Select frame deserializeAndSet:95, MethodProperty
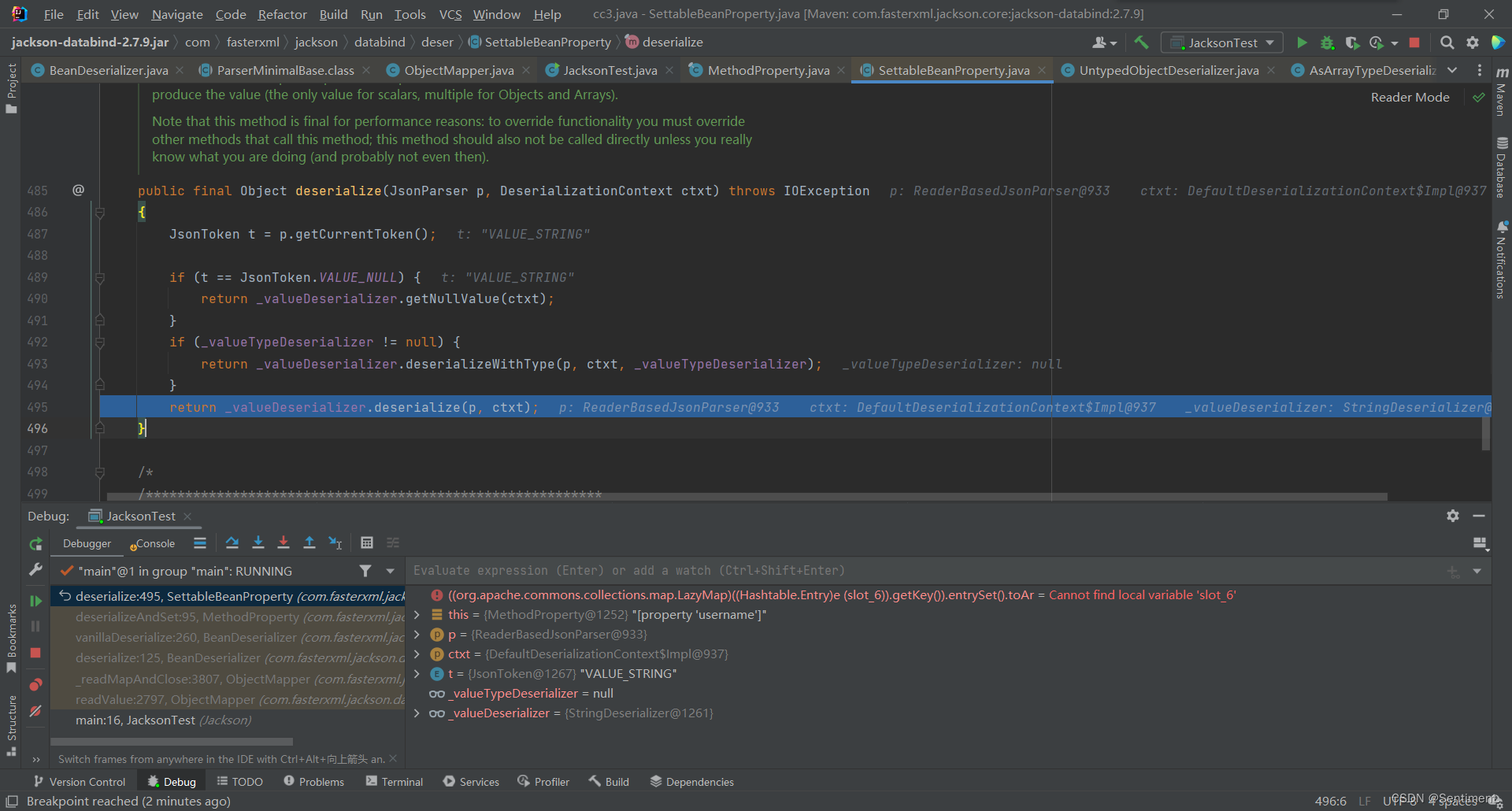1512x811 pixels. point(228,617)
